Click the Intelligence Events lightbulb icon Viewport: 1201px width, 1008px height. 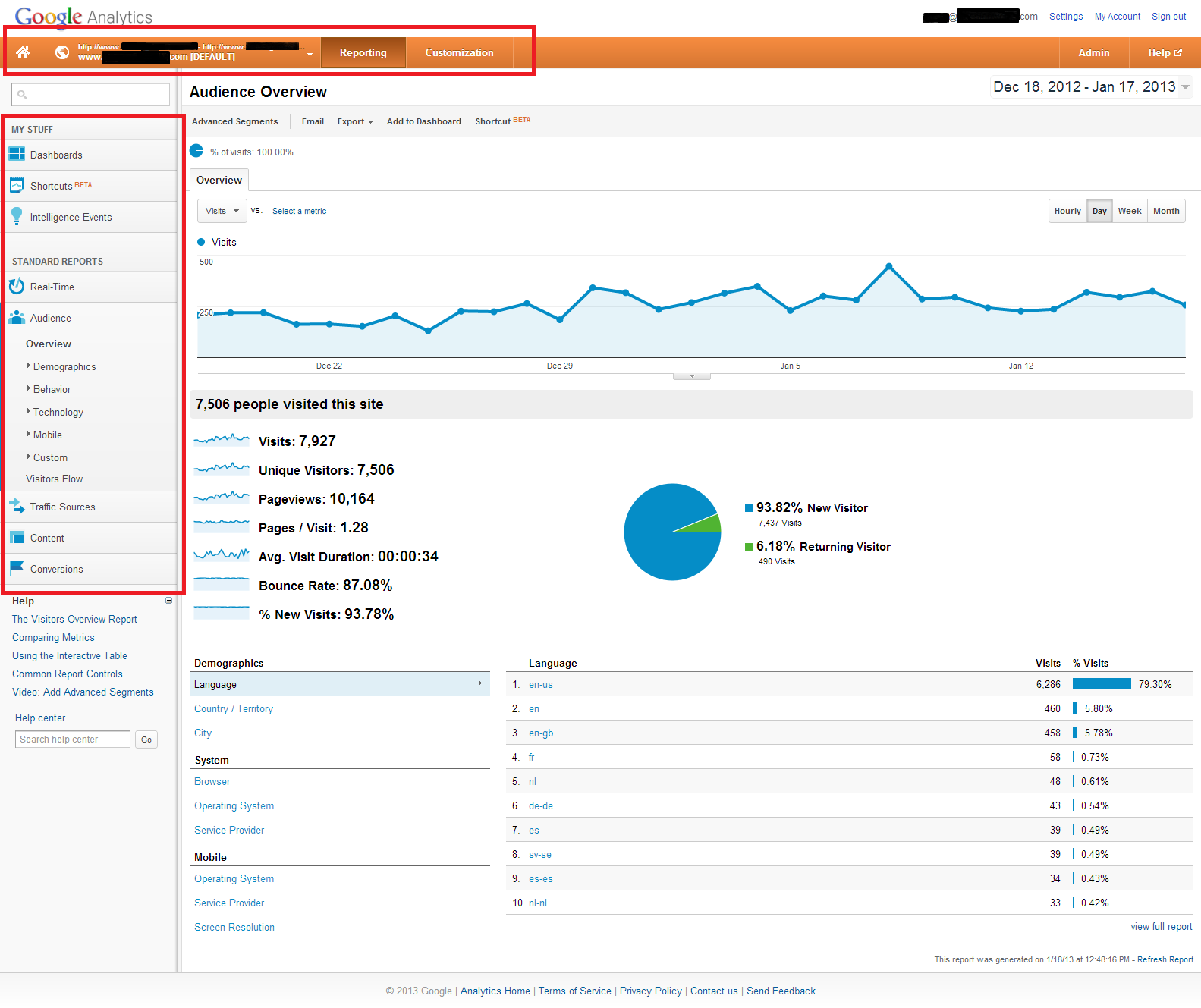pyautogui.click(x=17, y=217)
